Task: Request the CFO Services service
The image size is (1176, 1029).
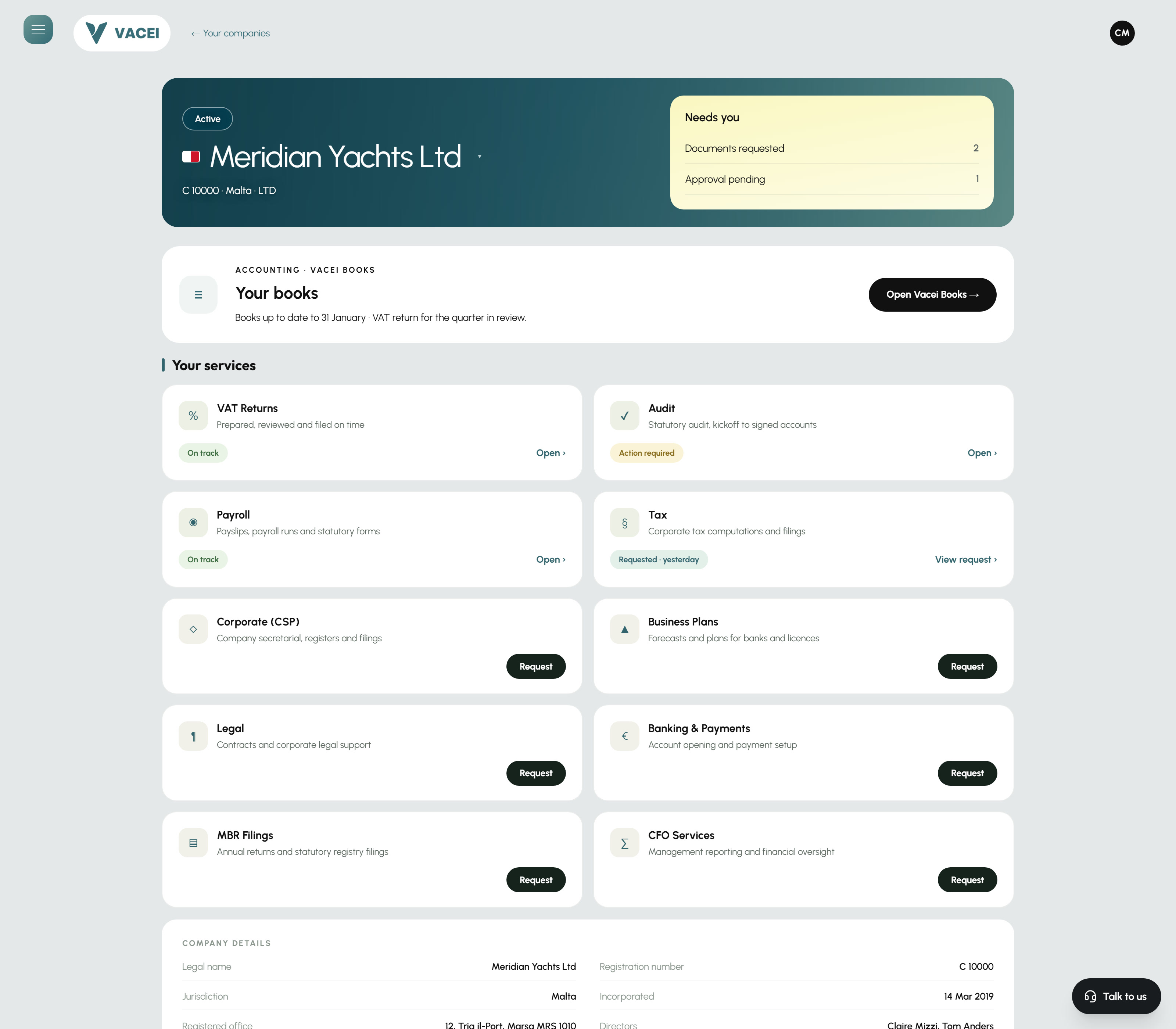Action: 967,880
